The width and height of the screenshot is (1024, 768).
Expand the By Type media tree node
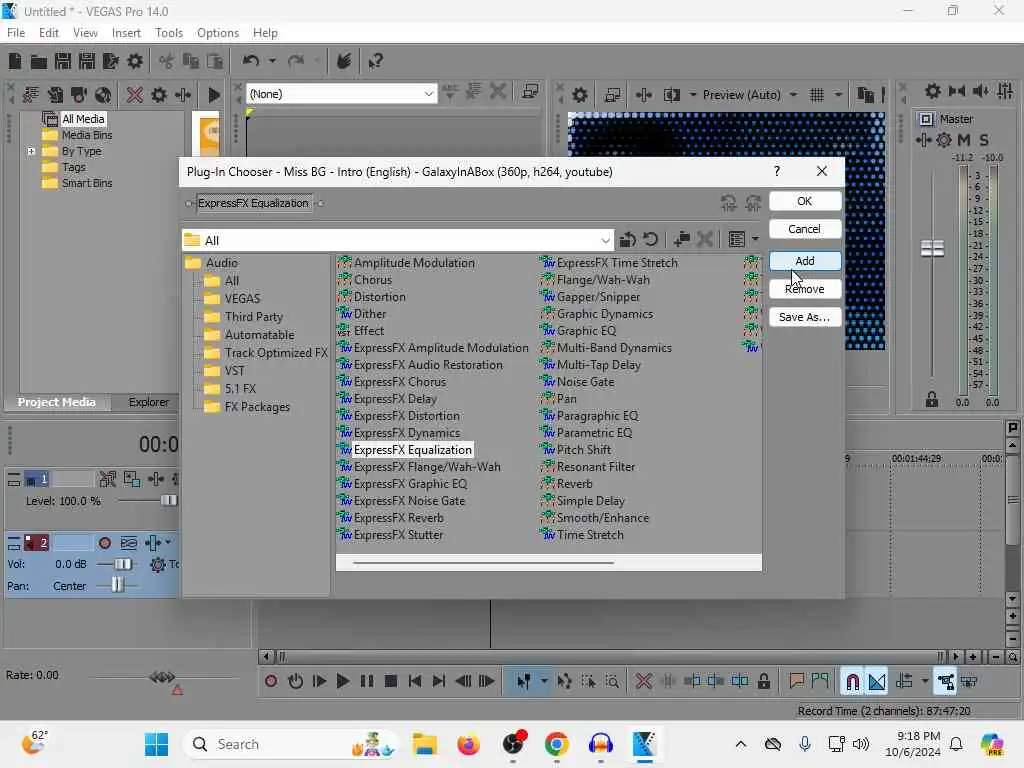(x=31, y=152)
